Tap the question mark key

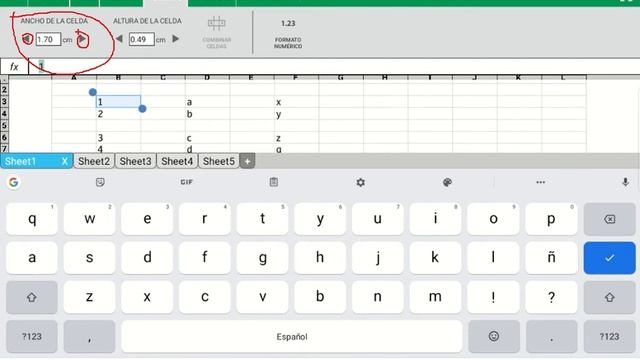(551, 297)
